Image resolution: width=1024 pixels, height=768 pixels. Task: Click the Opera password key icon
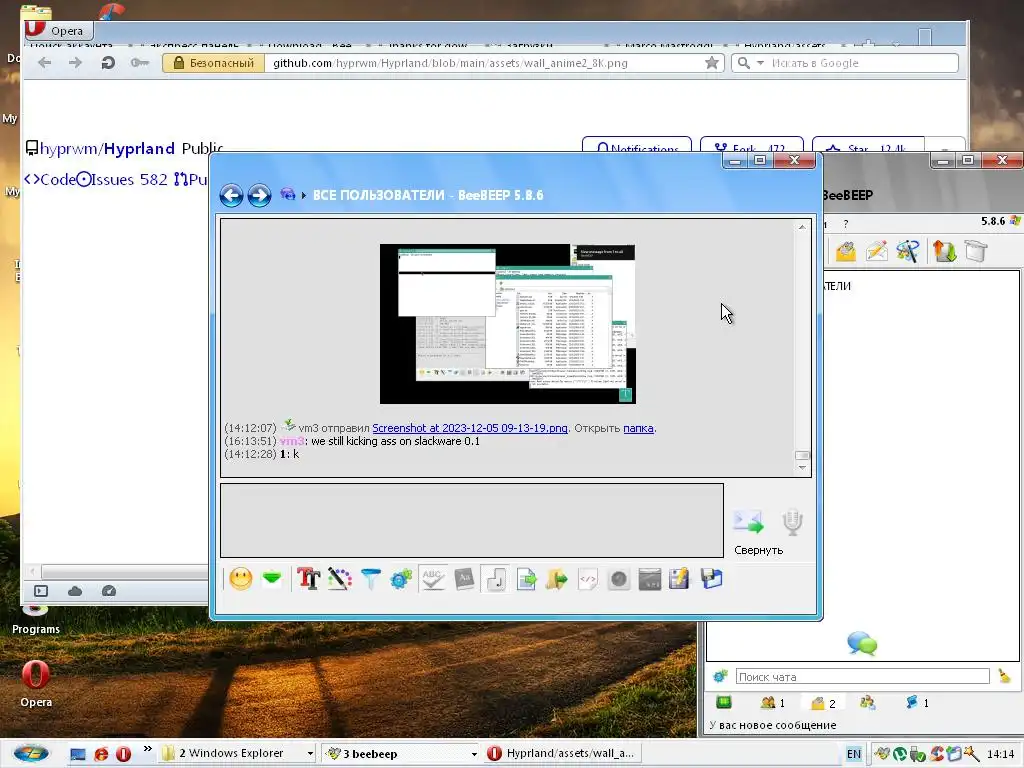(140, 63)
